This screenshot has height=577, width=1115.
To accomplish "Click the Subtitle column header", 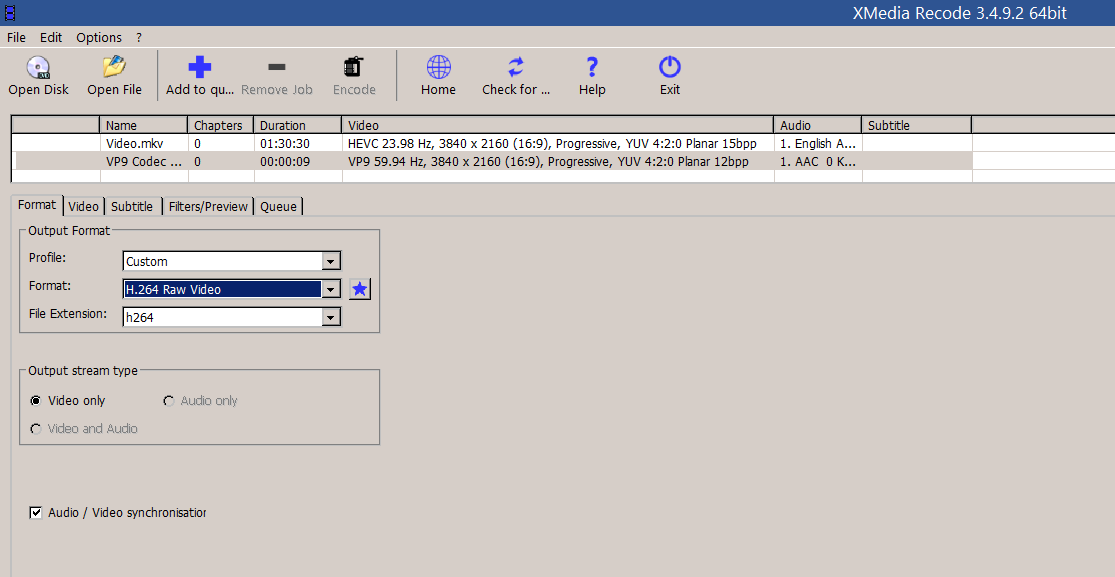I will [x=917, y=125].
